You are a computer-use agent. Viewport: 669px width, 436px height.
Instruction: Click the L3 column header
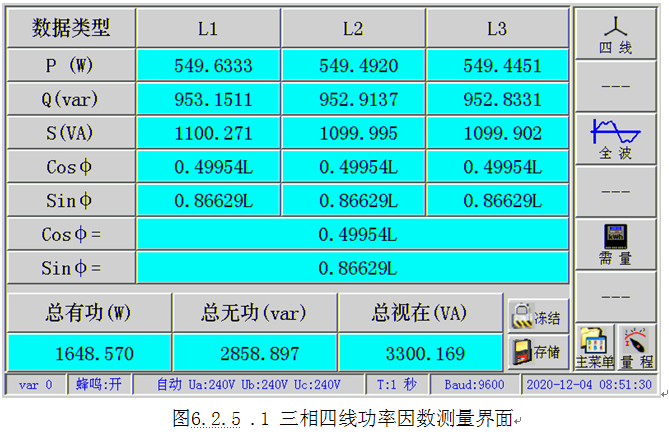coord(497,28)
